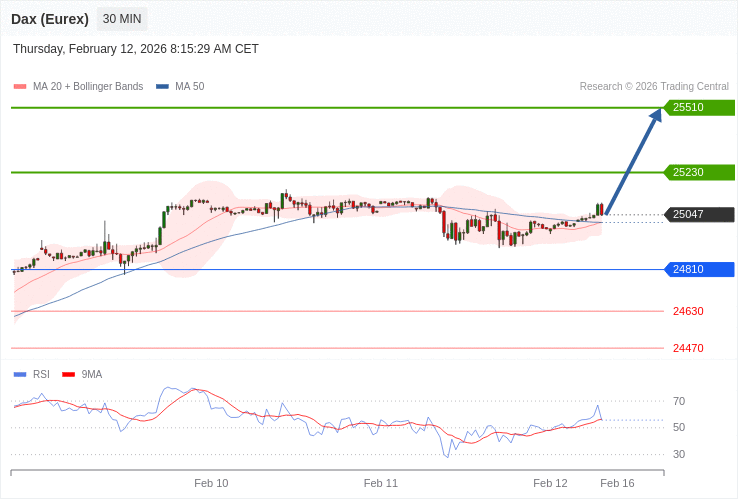Click the 24470 support level label
The height and width of the screenshot is (500, 738).
click(688, 348)
